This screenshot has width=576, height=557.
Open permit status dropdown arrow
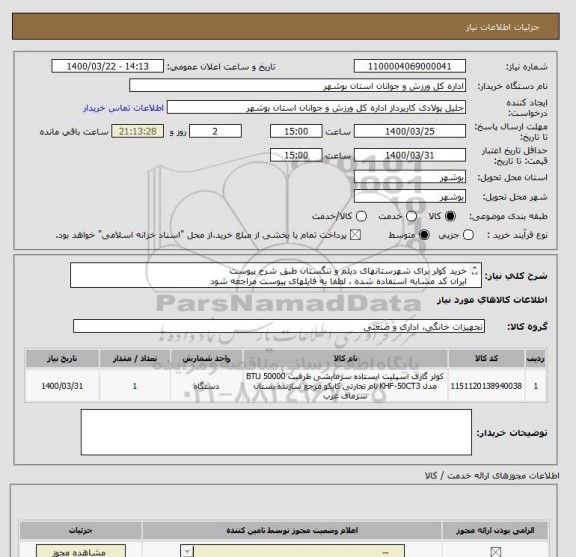[187, 551]
